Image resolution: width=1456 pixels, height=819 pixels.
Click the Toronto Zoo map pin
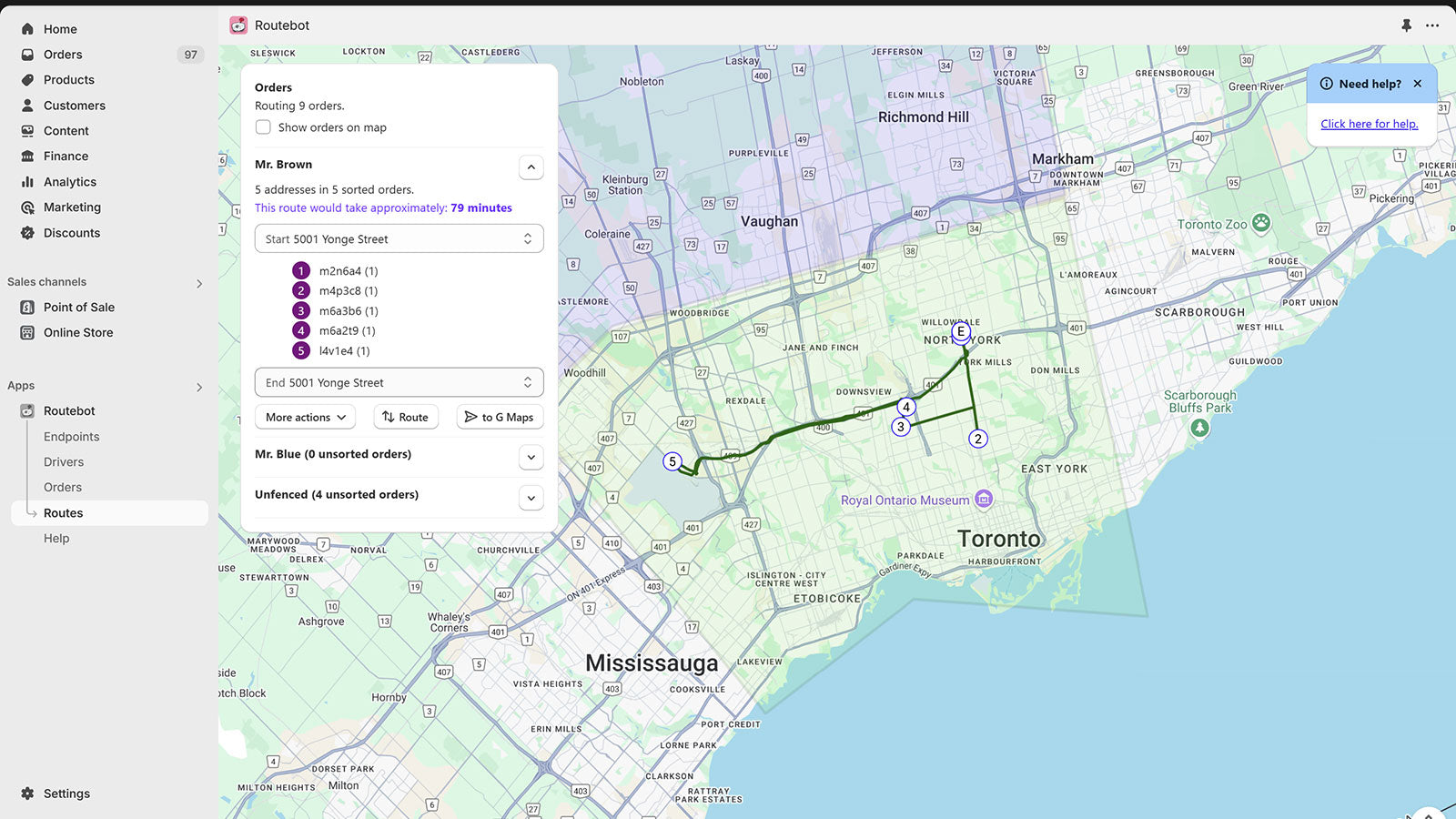pos(1260,222)
